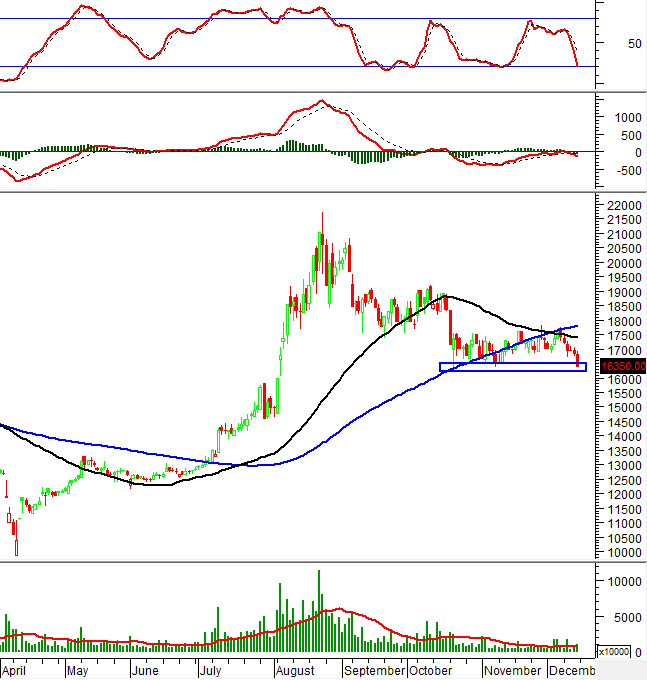
Task: Select the MACD red line peak
Action: pyautogui.click(x=321, y=100)
